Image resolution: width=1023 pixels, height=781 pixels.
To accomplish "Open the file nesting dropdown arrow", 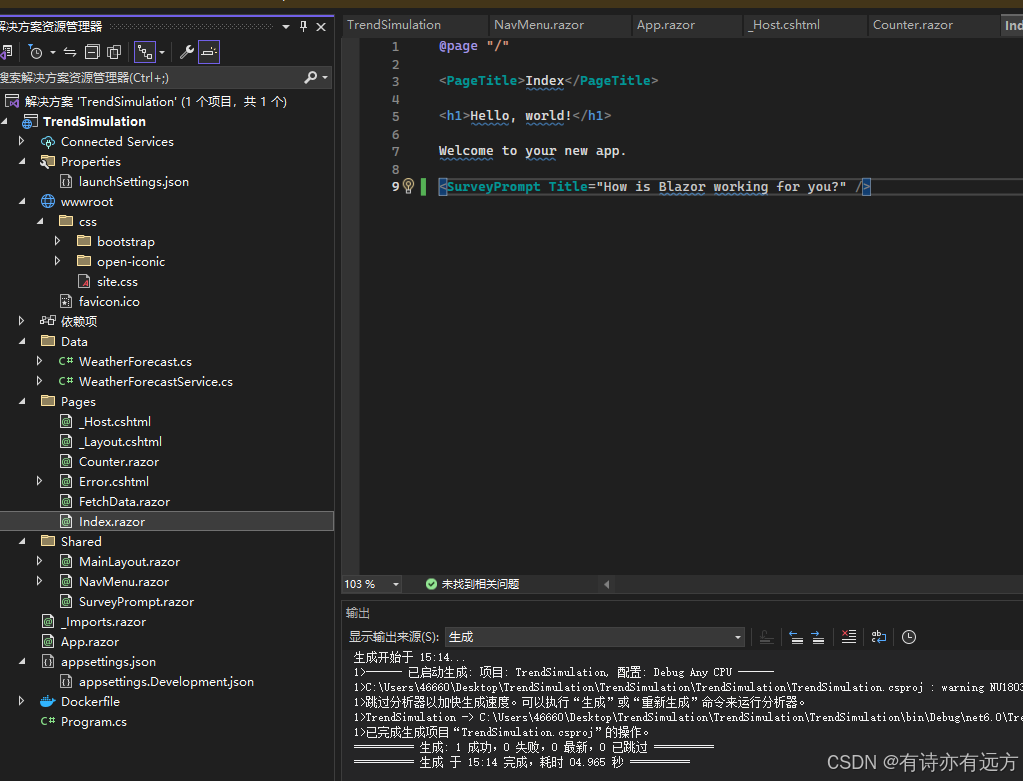I will click(162, 52).
